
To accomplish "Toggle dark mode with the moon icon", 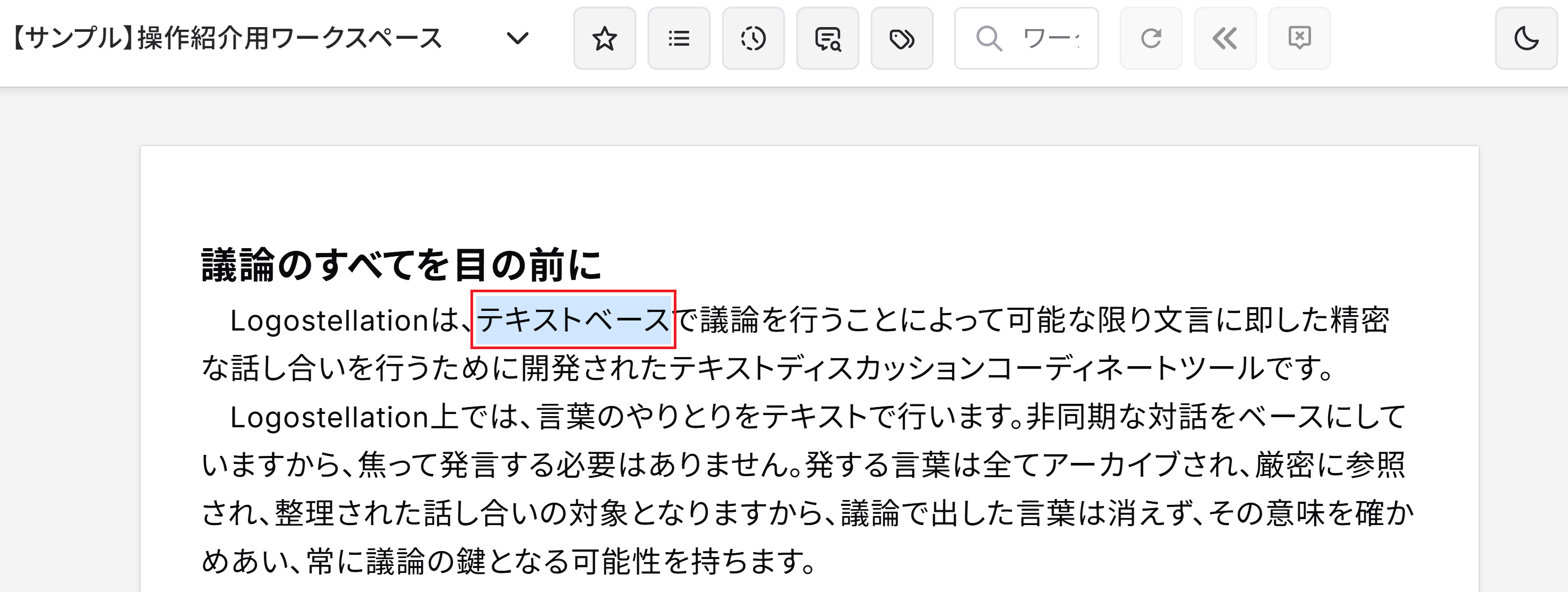I will pyautogui.click(x=1526, y=38).
